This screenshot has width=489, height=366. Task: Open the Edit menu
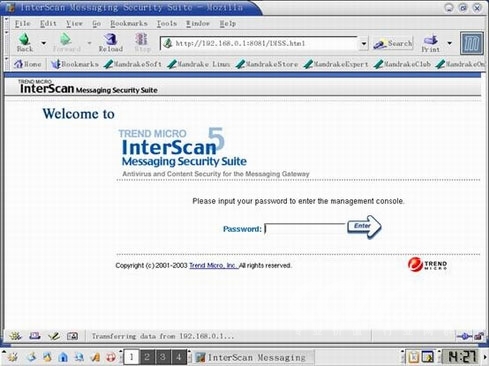pyautogui.click(x=48, y=23)
